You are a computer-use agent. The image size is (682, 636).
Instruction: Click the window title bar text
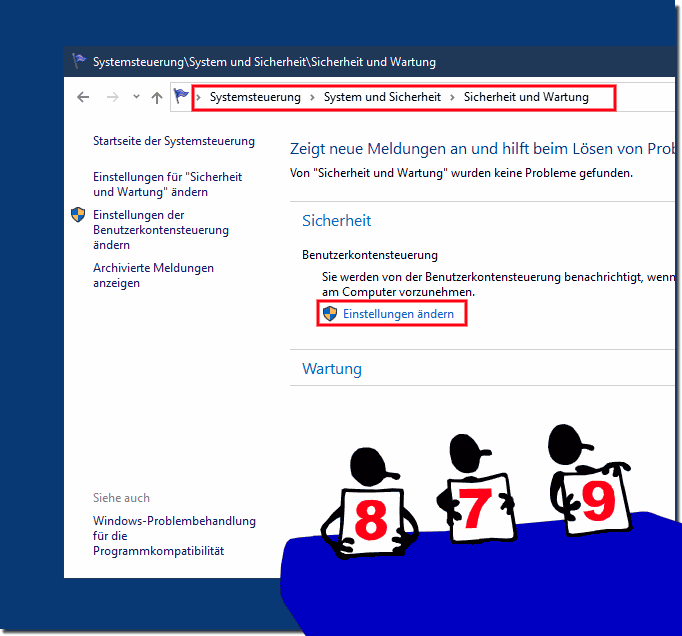click(264, 62)
